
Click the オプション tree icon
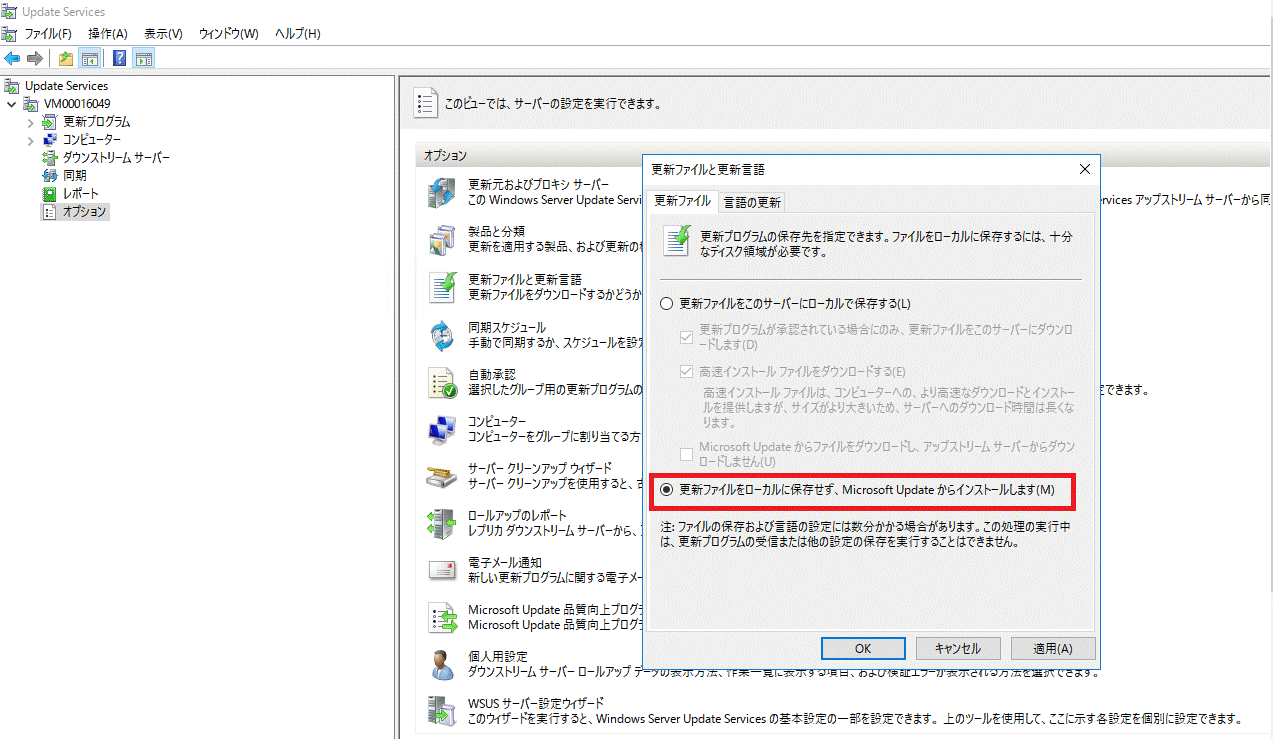50,212
